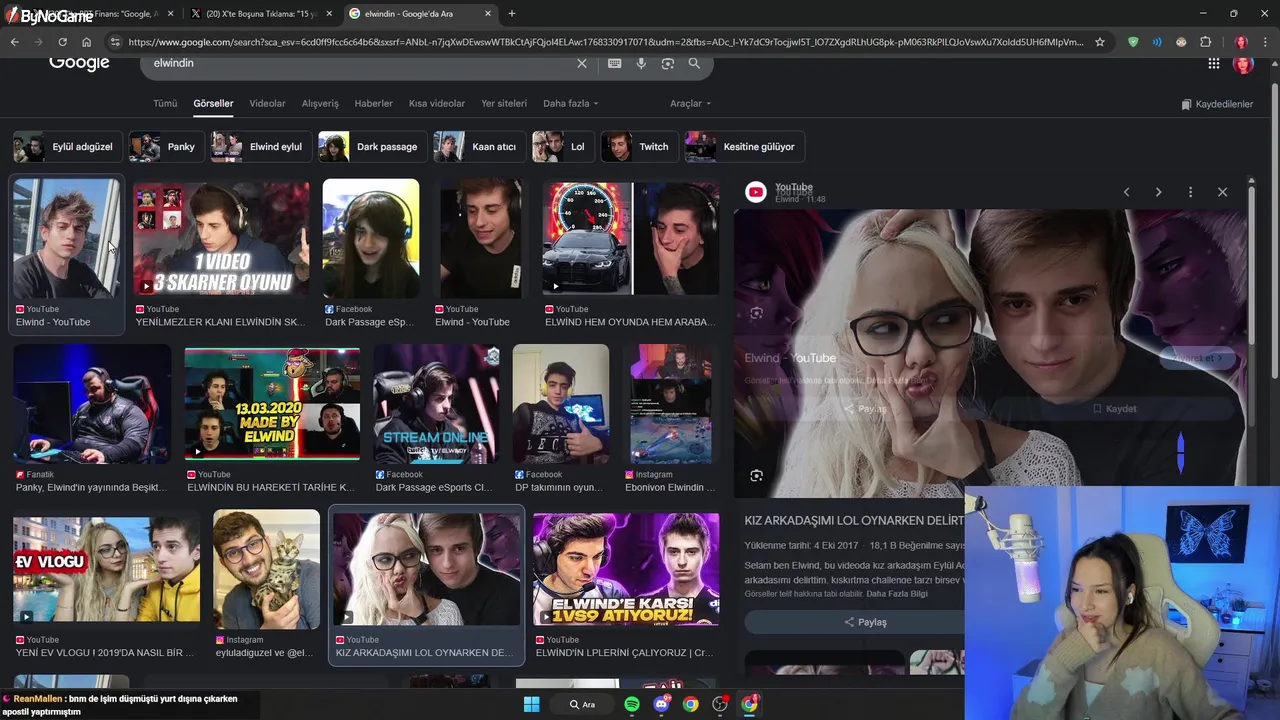Open the KIZ ARKADAŞIMI LOL OYNARKEN title link
The width and height of the screenshot is (1280, 720).
coord(854,521)
